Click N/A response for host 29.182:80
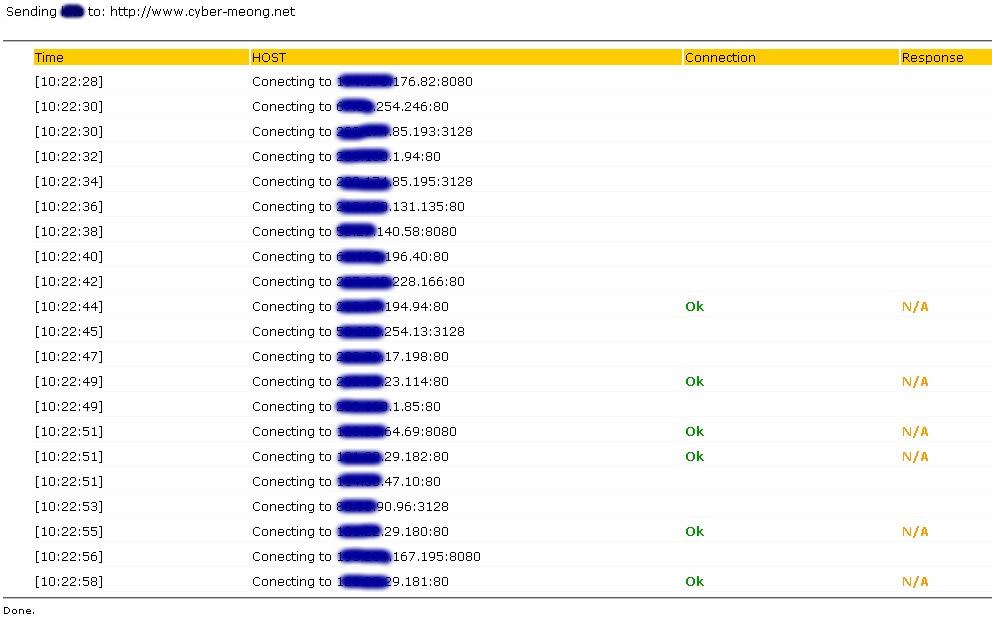This screenshot has height=622, width=992. pyautogui.click(x=915, y=457)
